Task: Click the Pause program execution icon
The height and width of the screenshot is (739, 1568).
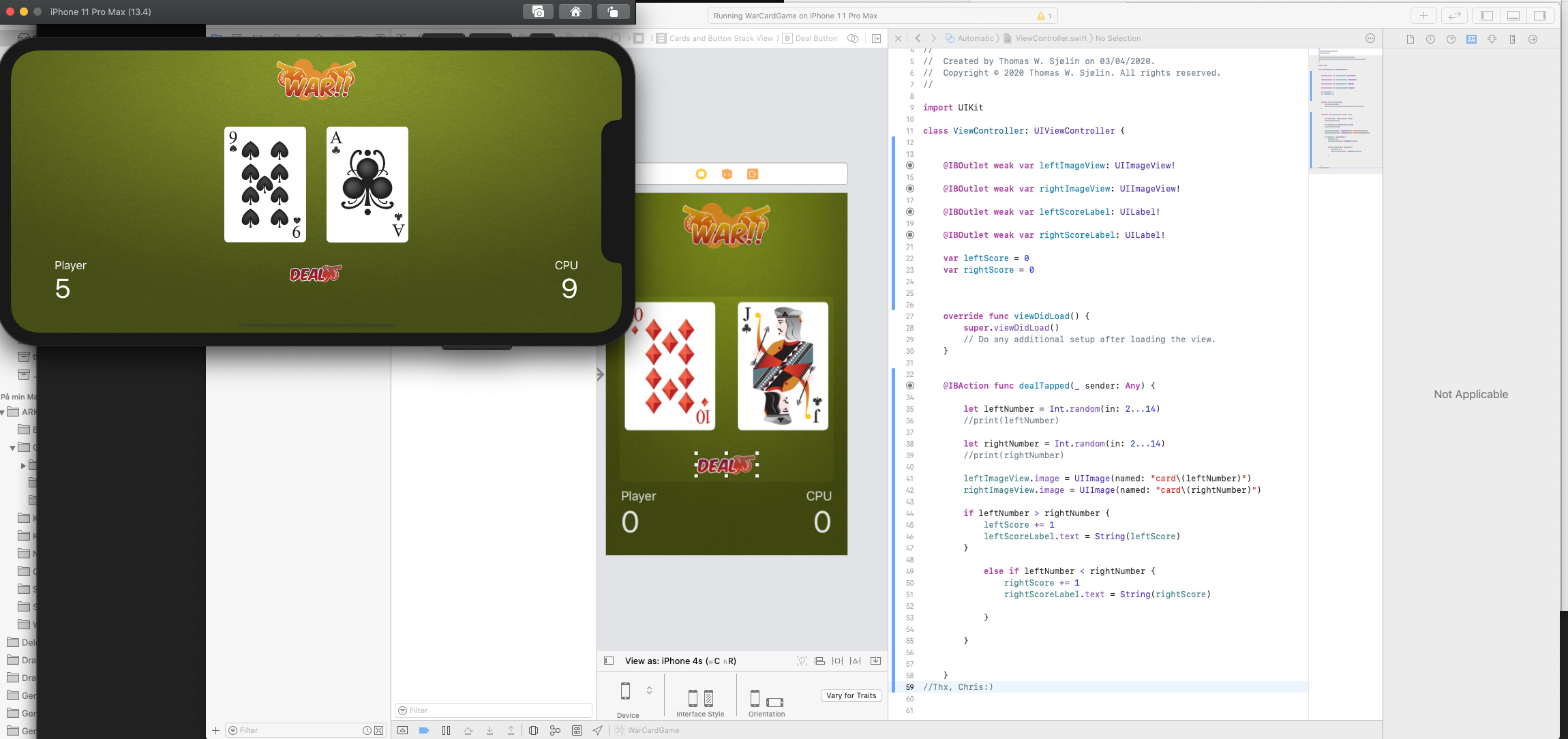Action: [446, 730]
